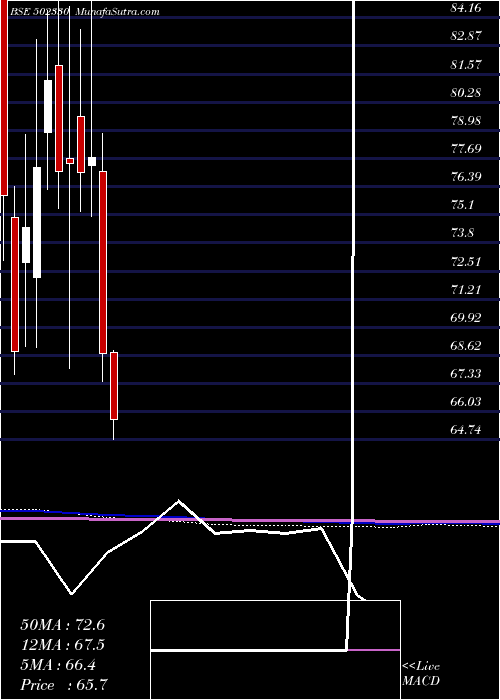Select the 84.16 price axis label
Viewport: 500px width, 700px height.
[466, 8]
